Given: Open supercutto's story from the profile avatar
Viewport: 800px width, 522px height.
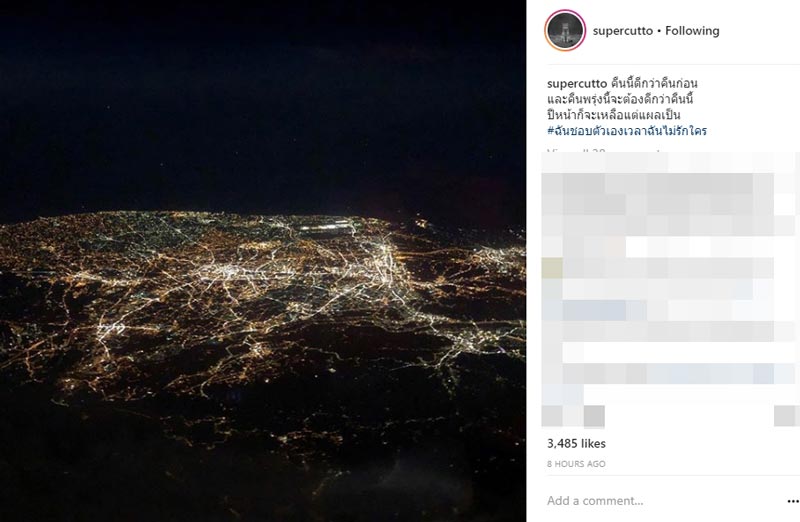Looking at the screenshot, I should click(565, 31).
